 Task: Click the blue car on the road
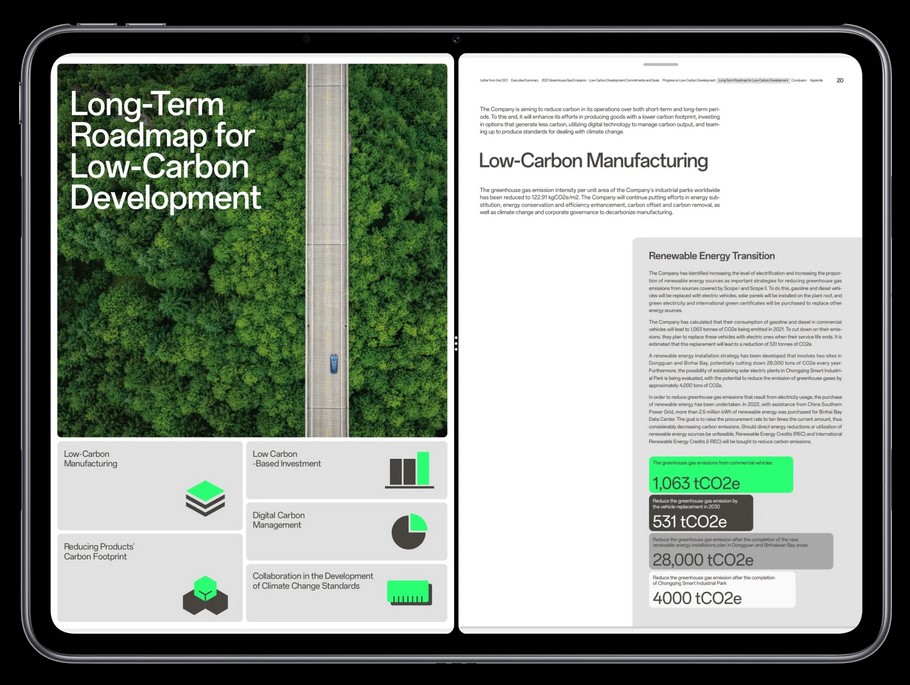(333, 364)
